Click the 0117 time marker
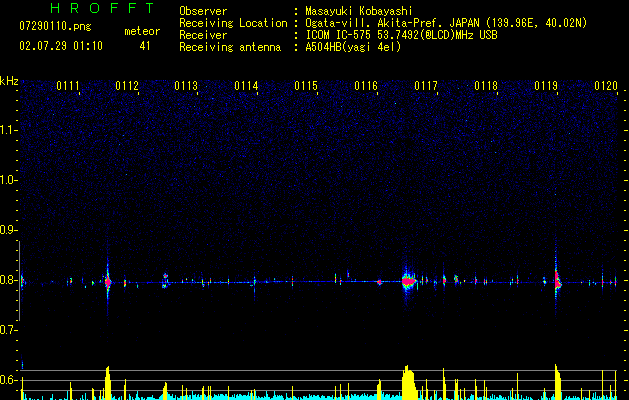 click(x=426, y=85)
